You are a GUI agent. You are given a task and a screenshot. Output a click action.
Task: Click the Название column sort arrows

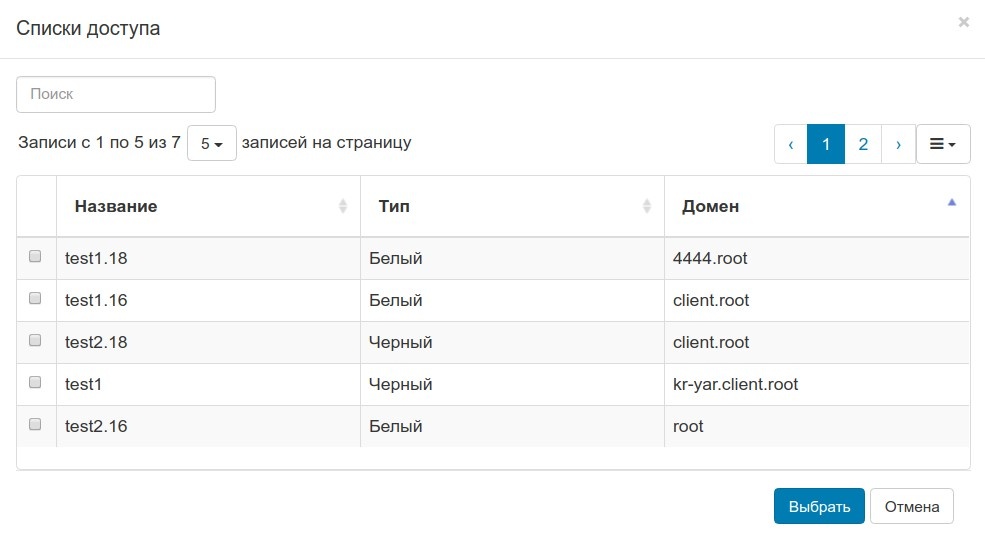[343, 206]
